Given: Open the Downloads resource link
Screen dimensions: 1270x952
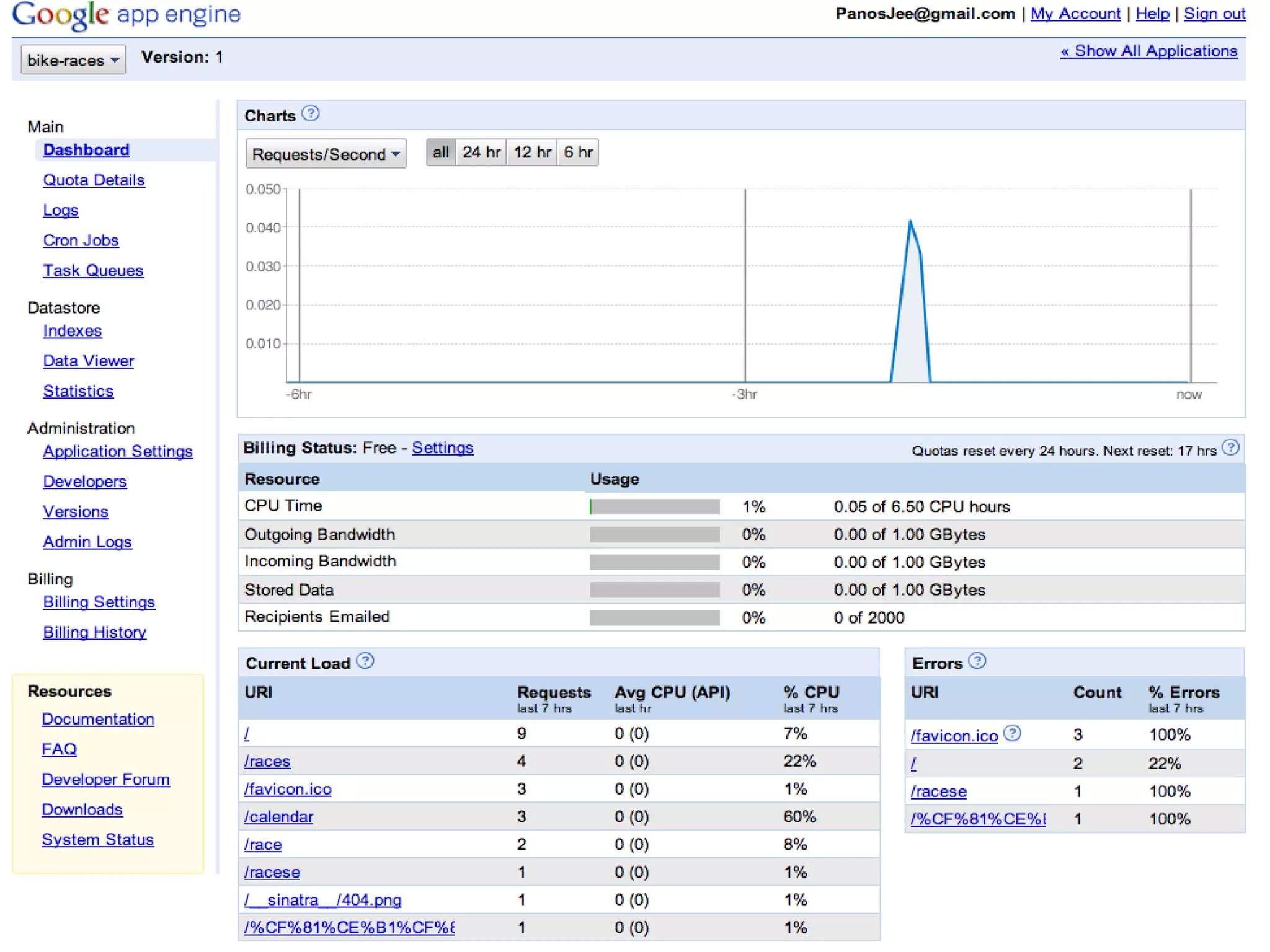Looking at the screenshot, I should tap(82, 810).
